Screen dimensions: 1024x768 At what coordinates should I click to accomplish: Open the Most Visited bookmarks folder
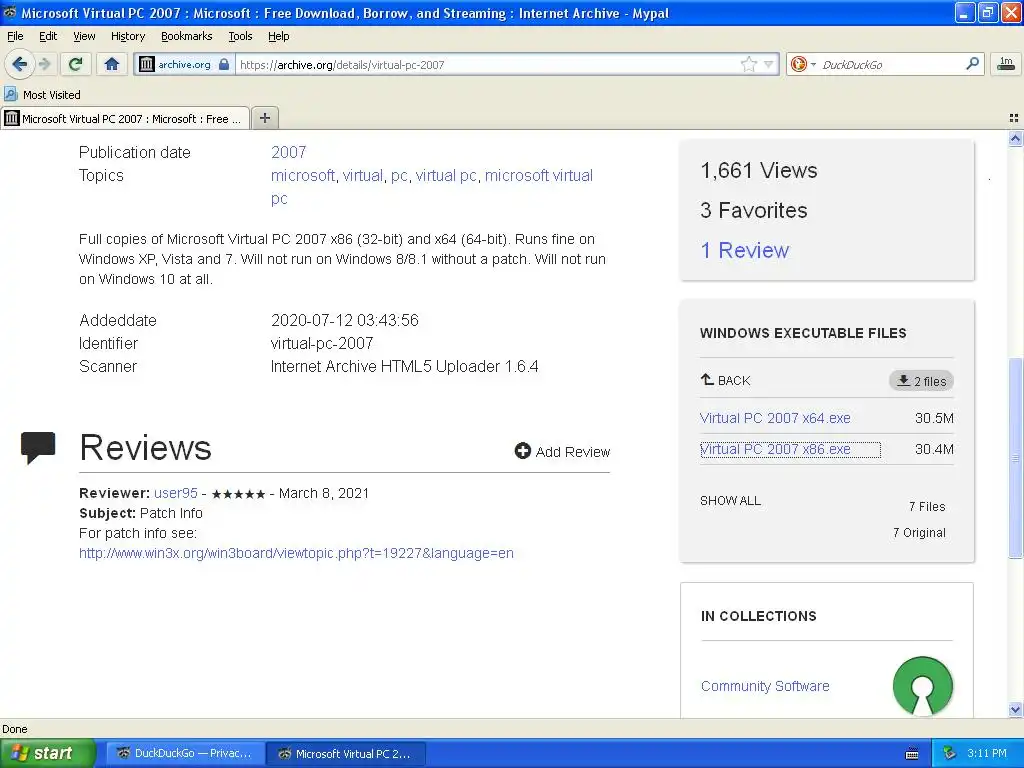pyautogui.click(x=42, y=95)
